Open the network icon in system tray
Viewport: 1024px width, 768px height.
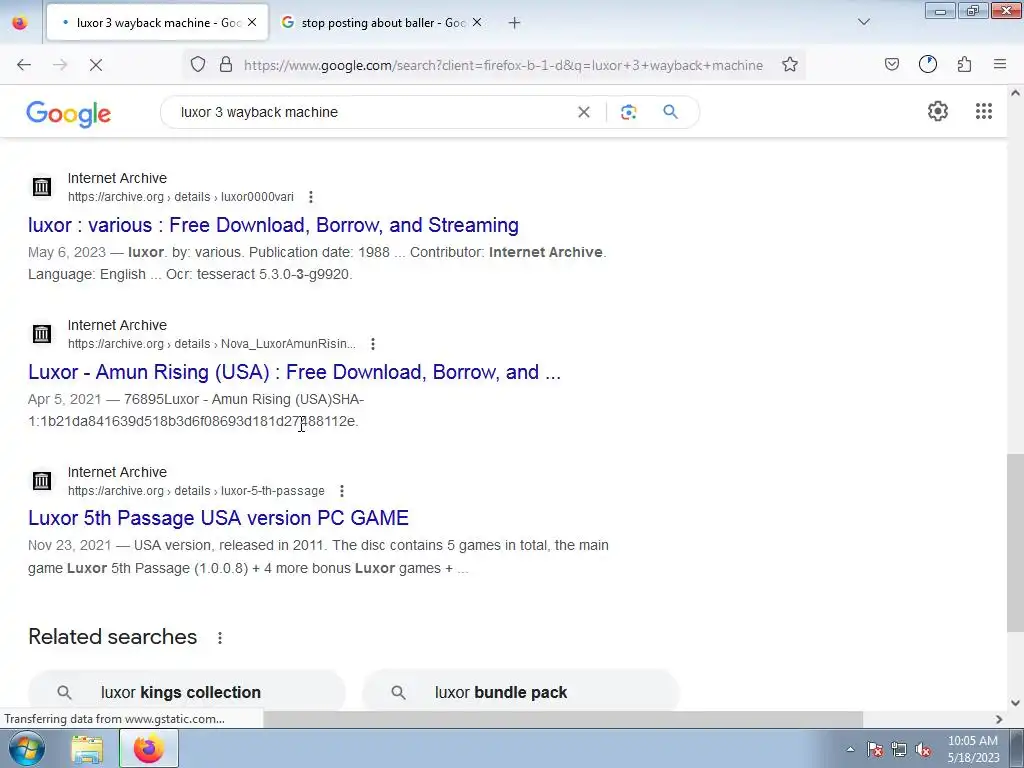pyautogui.click(x=899, y=750)
